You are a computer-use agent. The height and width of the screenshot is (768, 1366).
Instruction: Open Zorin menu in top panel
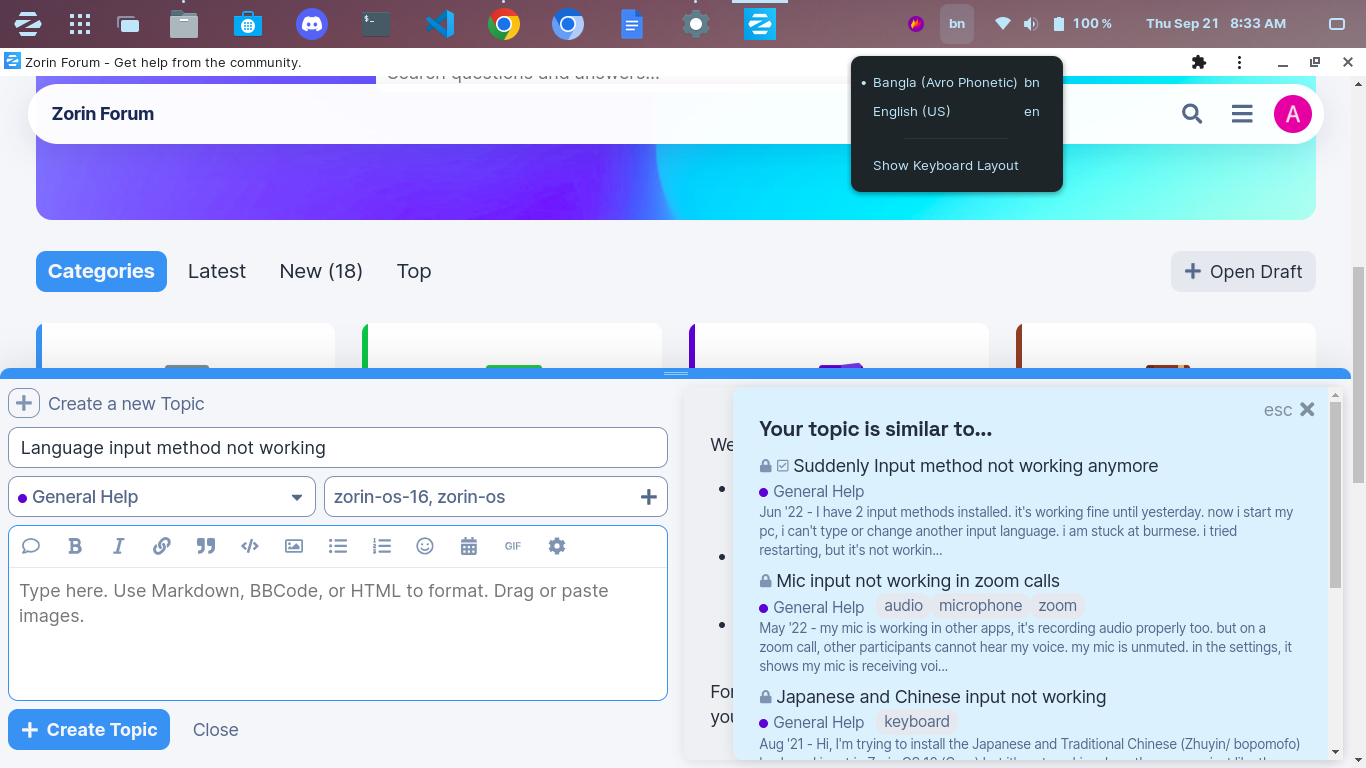(x=28, y=23)
